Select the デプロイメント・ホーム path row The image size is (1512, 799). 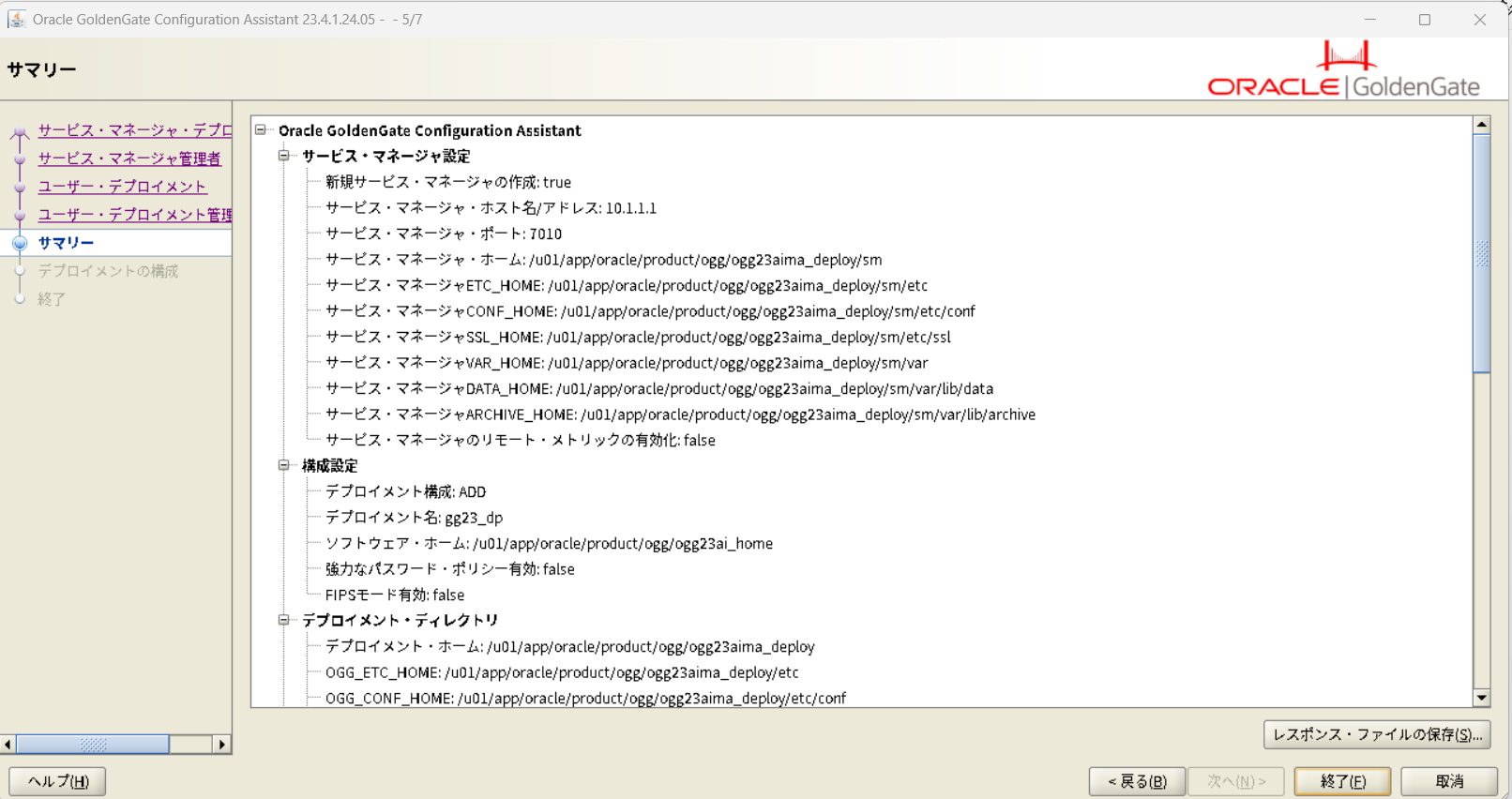[x=570, y=646]
